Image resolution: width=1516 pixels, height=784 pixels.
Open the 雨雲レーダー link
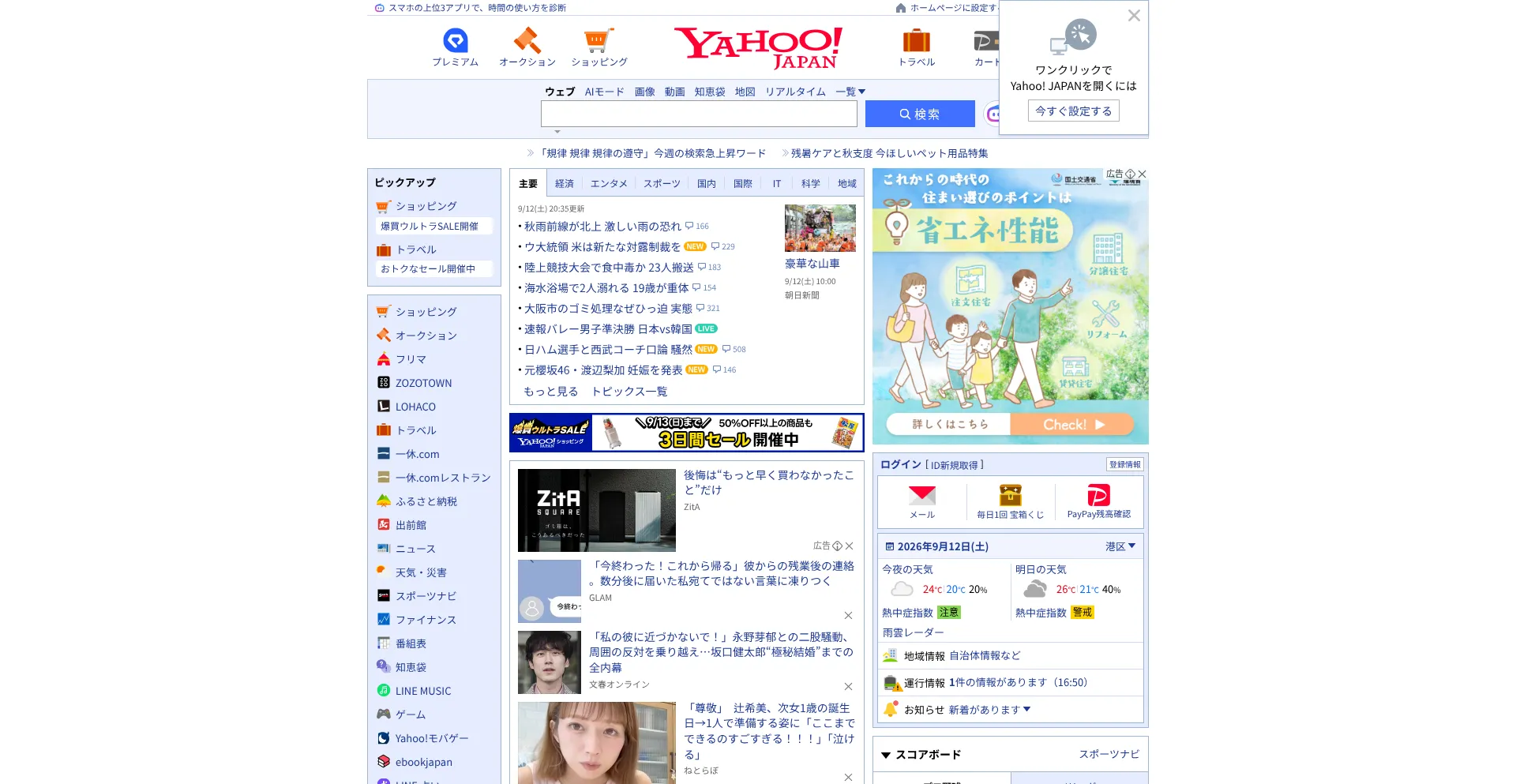[x=913, y=632]
